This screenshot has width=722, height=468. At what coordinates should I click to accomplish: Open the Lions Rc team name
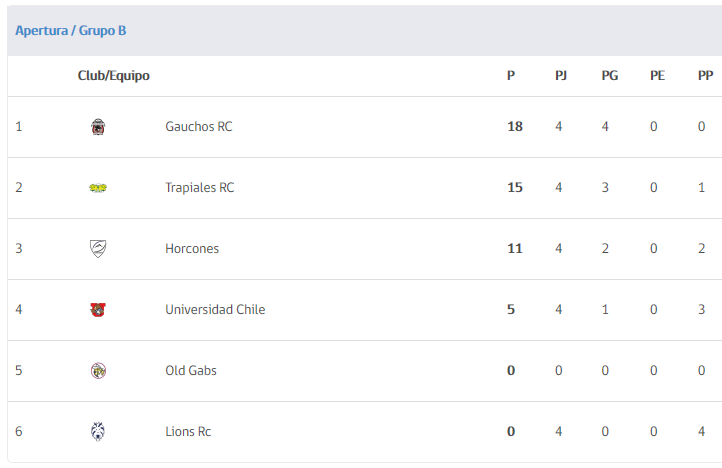[x=188, y=432]
